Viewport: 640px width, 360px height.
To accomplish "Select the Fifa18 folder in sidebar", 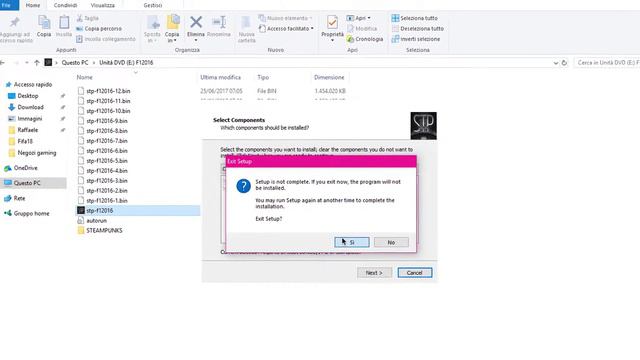I will tap(25, 142).
